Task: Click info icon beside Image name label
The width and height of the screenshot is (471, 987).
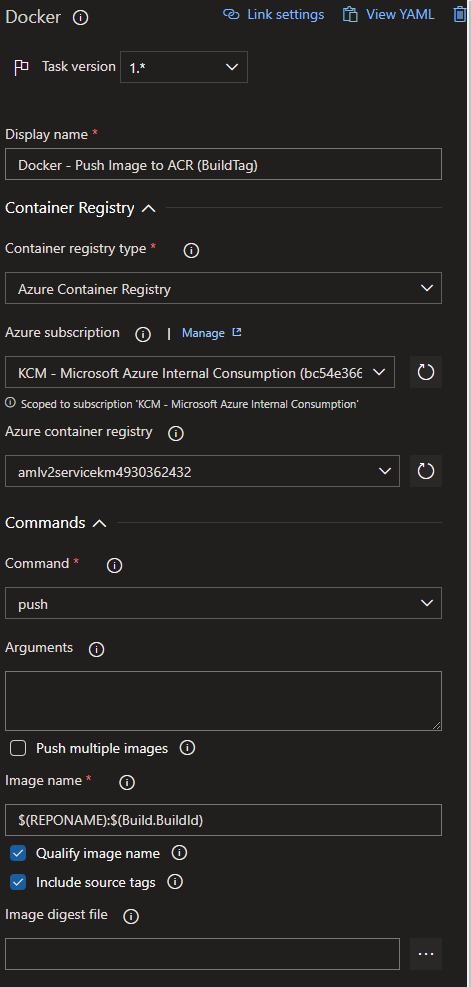Action: coord(127,782)
